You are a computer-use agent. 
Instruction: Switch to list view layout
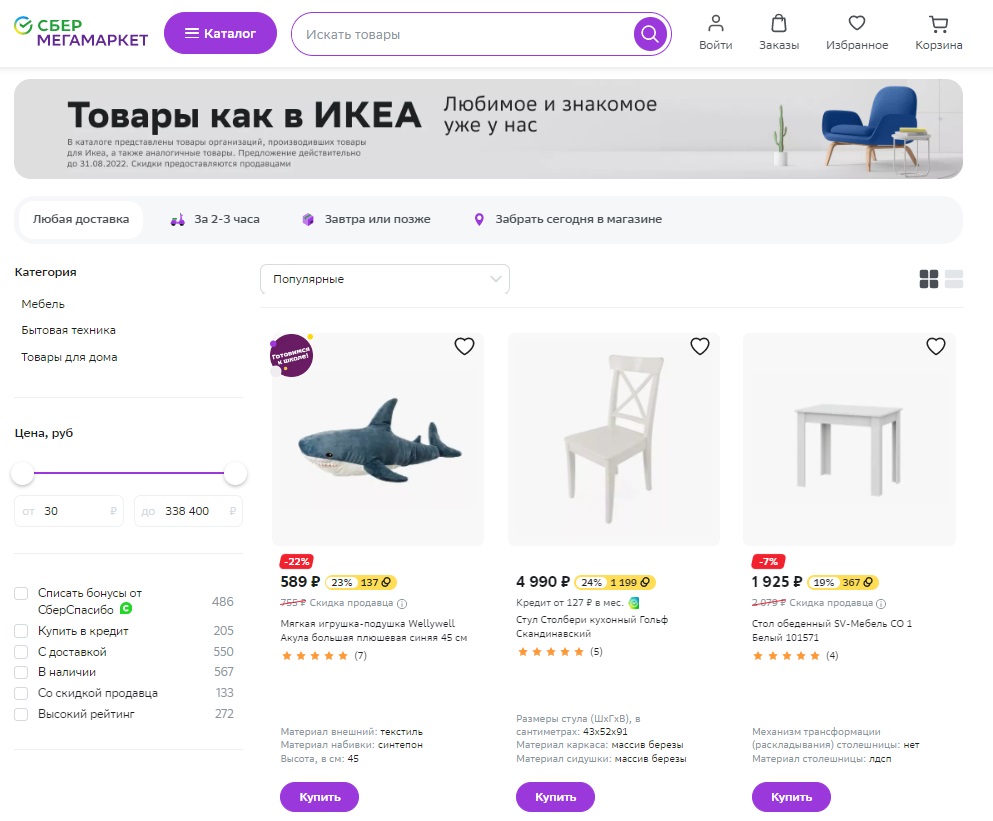(954, 279)
